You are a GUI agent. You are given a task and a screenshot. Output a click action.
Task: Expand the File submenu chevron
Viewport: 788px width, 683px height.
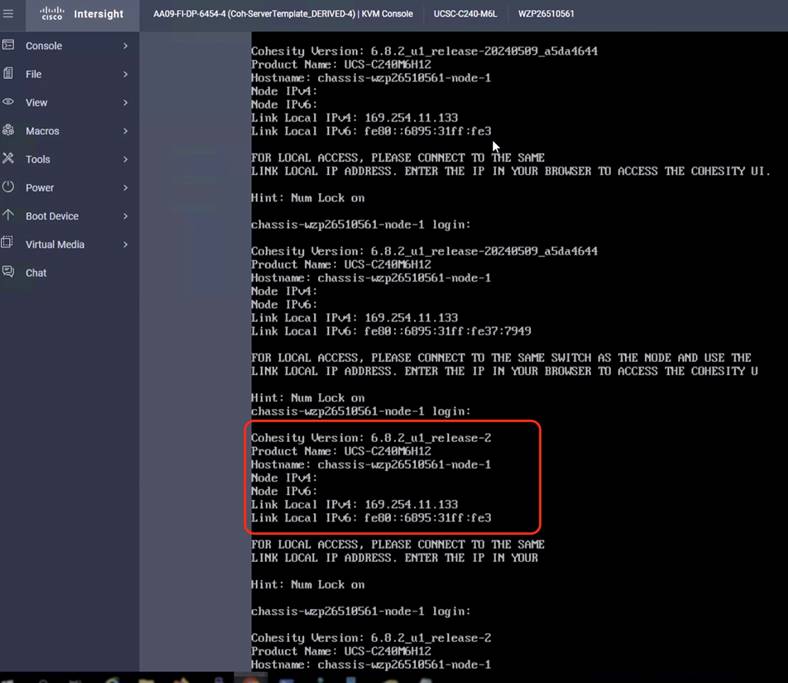(125, 74)
